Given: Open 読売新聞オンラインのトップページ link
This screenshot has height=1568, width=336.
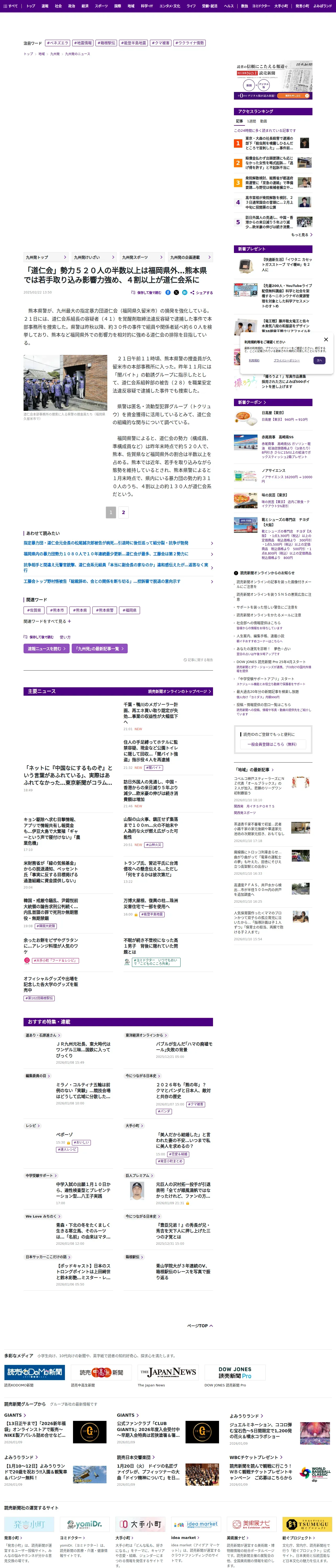Looking at the screenshot, I should coord(180,691).
